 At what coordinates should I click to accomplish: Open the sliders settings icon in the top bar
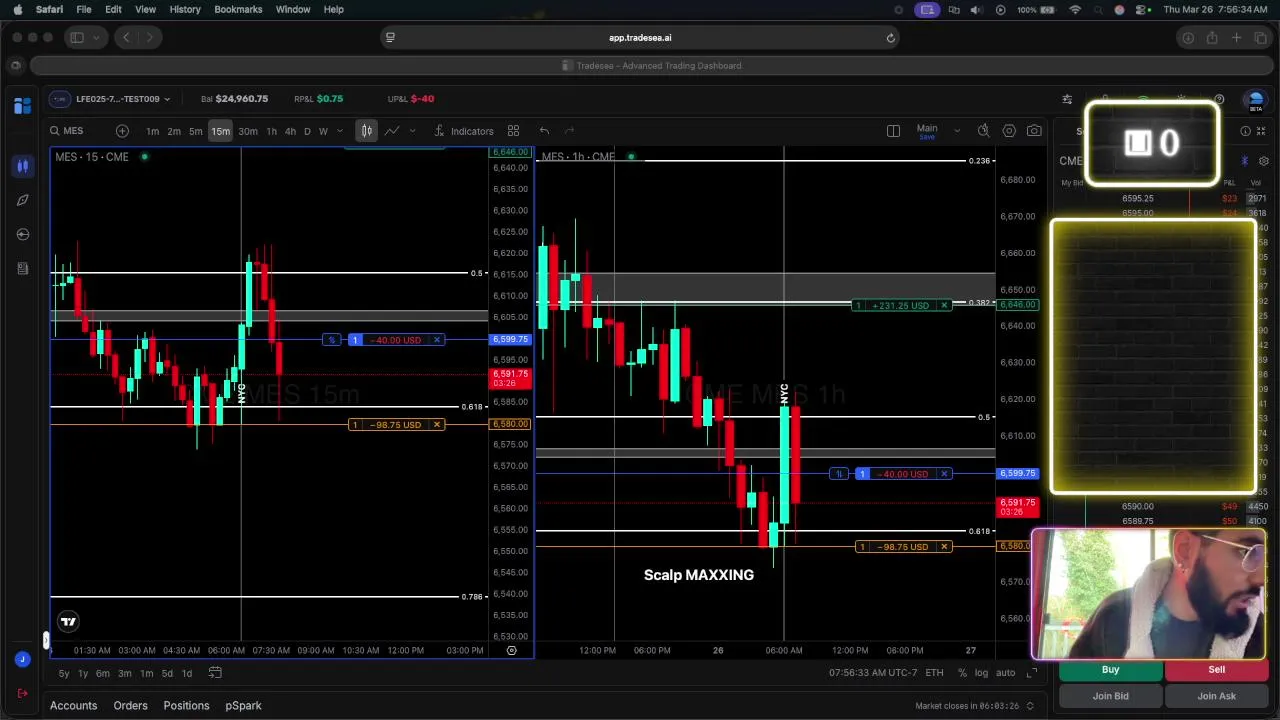point(1067,99)
